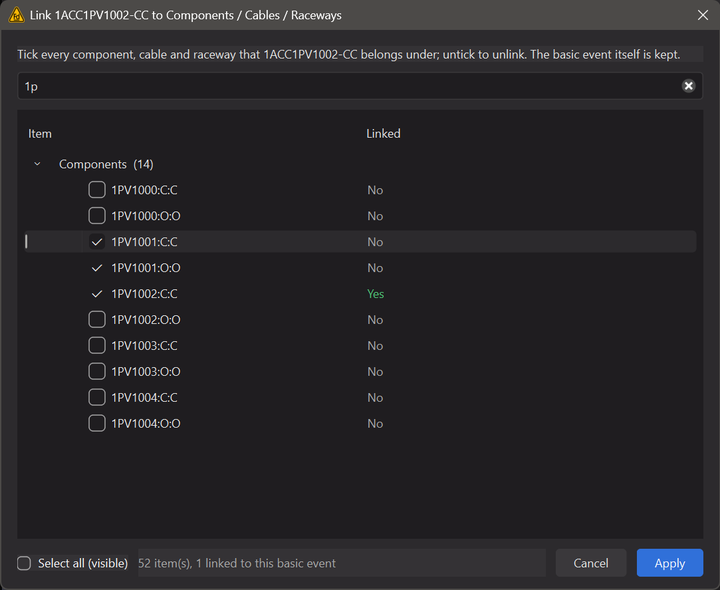Click No status for 1PV1001:O:O

pyautogui.click(x=375, y=268)
